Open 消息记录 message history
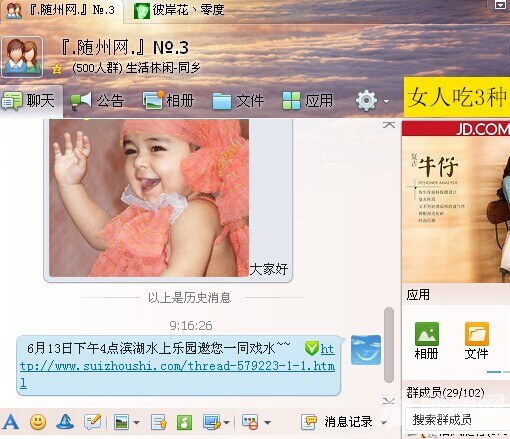The image size is (510, 439). tap(337, 422)
